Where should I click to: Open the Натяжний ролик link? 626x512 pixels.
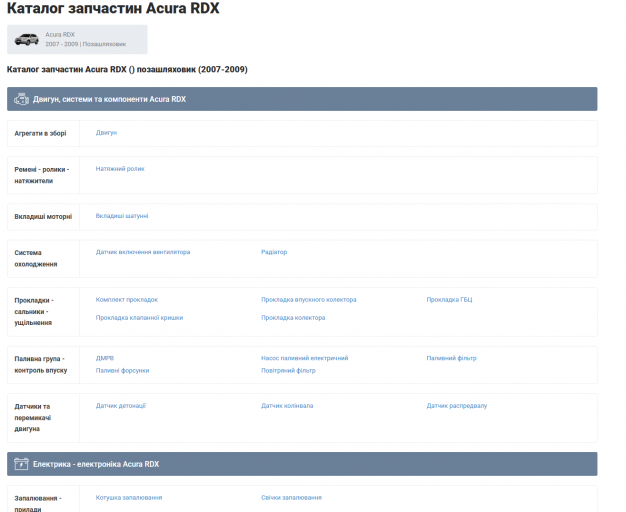[x=120, y=169]
